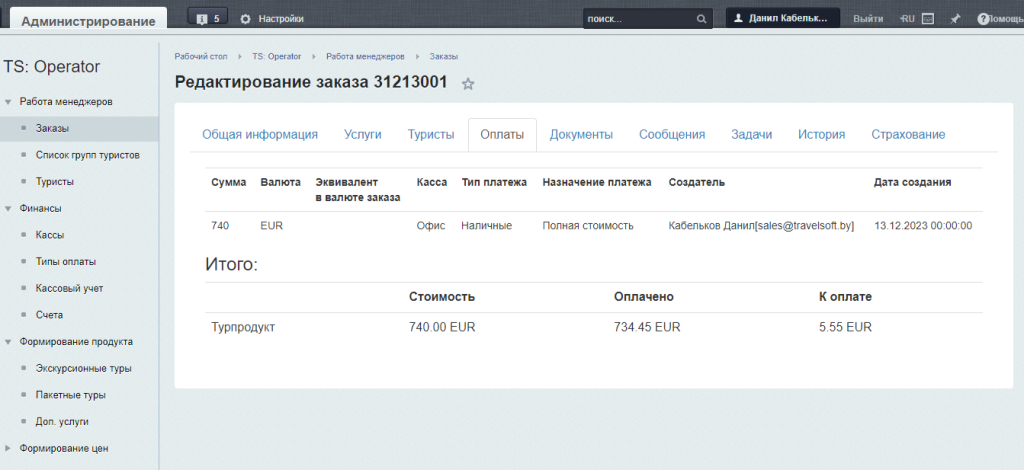This screenshot has width=1024, height=470.
Task: Go to Работа менеджеров breadcrumb
Action: pyautogui.click(x=365, y=57)
